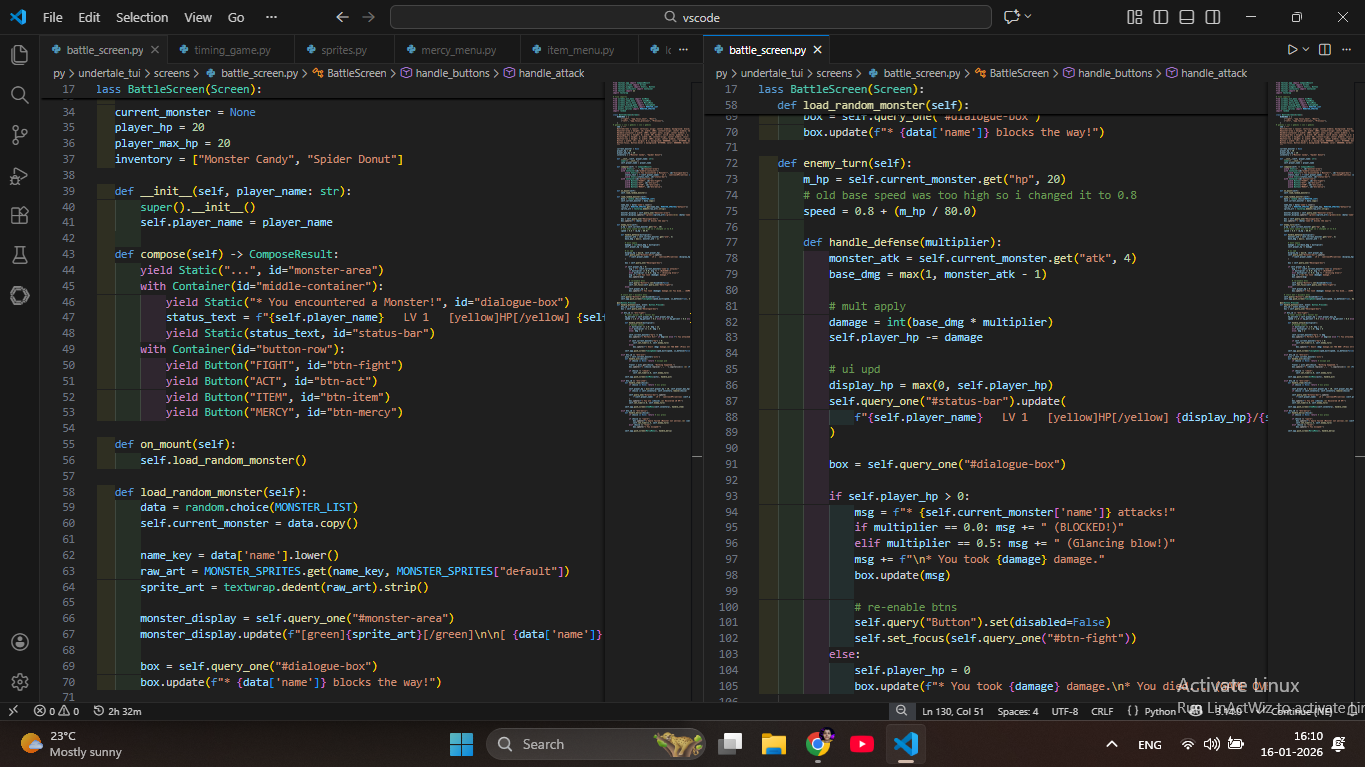This screenshot has height=767, width=1365.
Task: Open the Testing flask view
Action: coord(19,255)
